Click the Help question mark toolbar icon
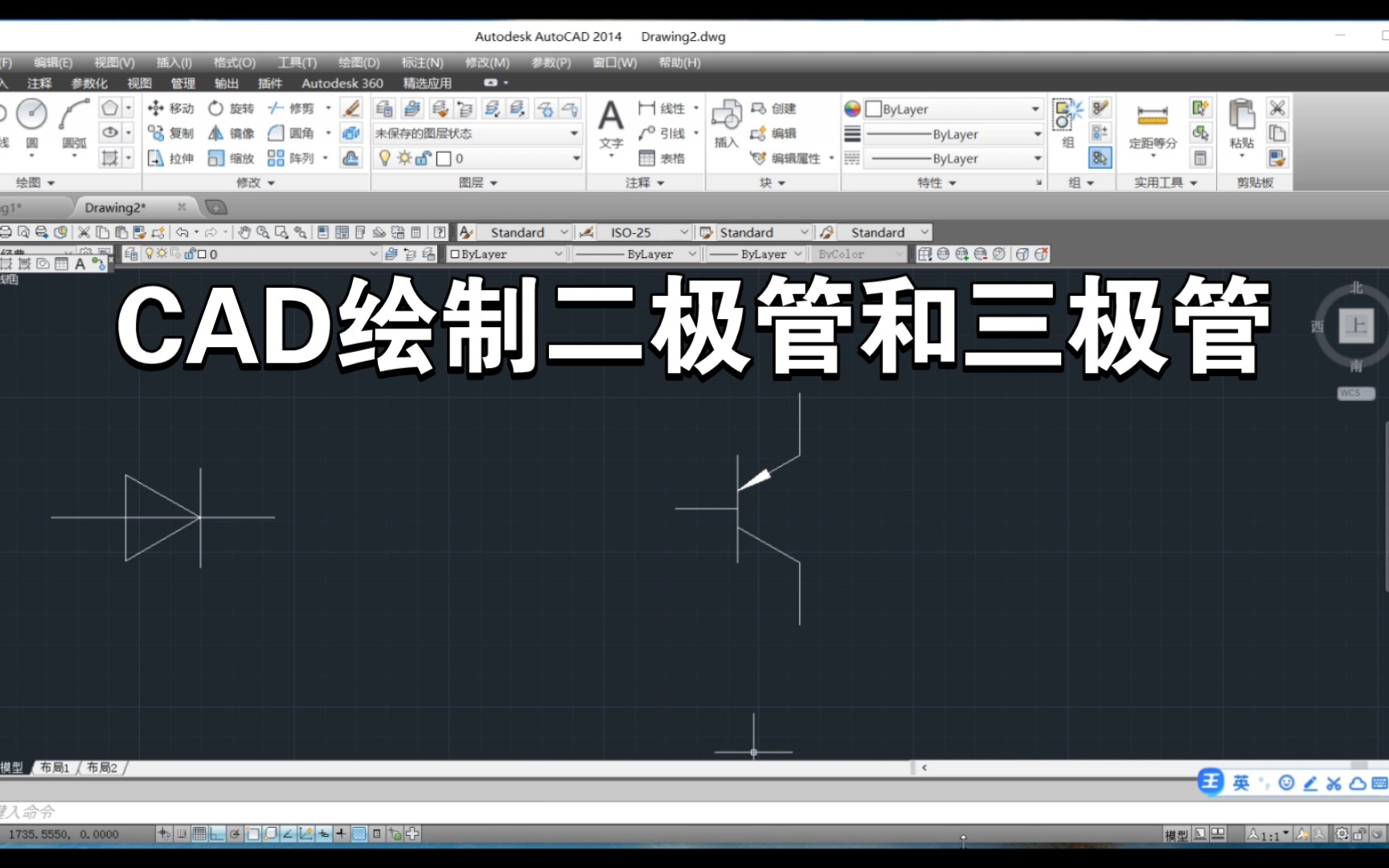Image resolution: width=1389 pixels, height=868 pixels. 440,232
